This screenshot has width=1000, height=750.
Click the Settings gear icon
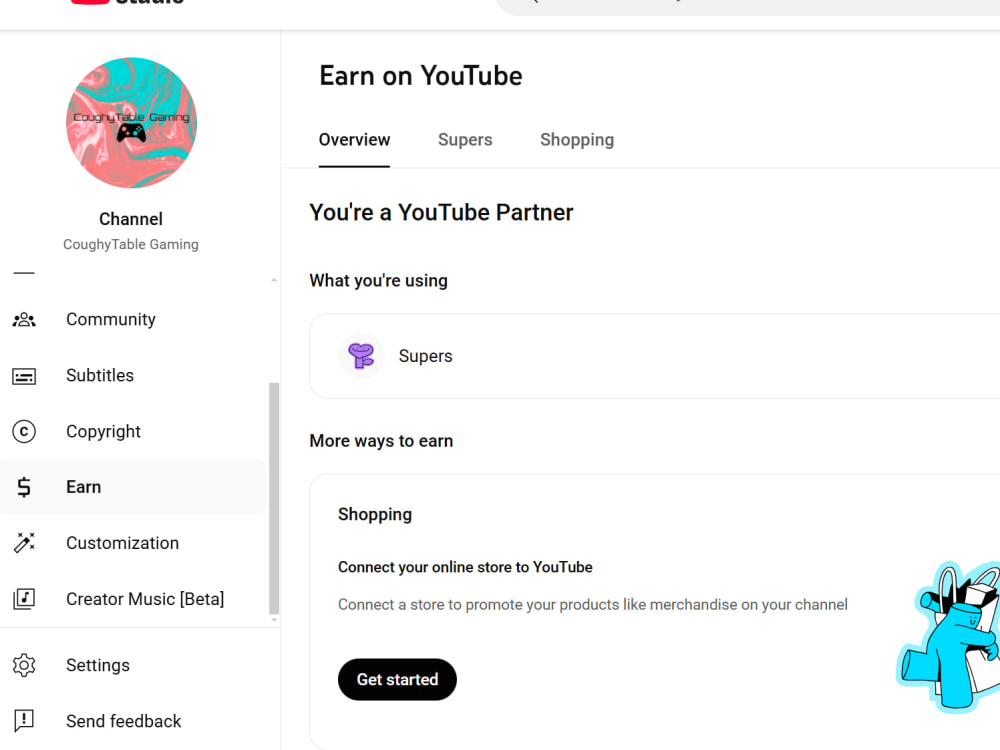(x=24, y=665)
